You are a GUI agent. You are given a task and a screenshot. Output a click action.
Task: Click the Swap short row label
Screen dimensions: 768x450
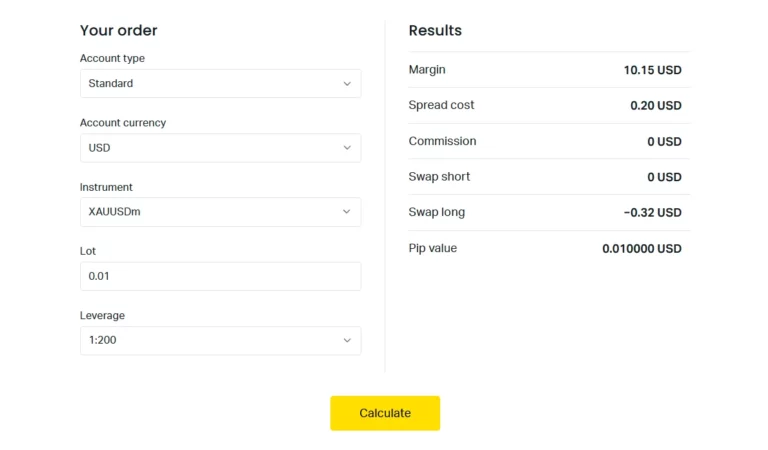tap(439, 177)
